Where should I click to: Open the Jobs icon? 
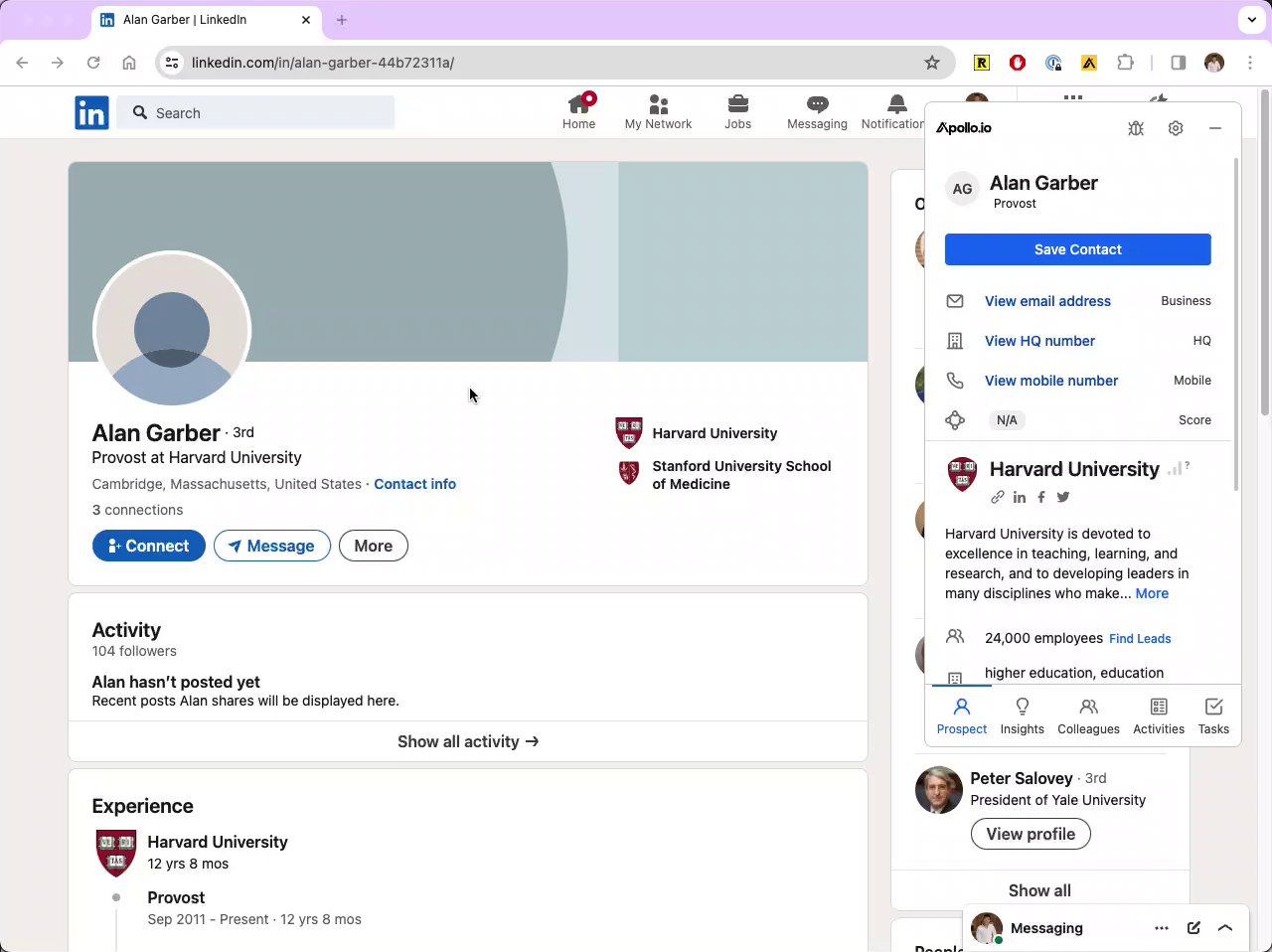click(737, 104)
